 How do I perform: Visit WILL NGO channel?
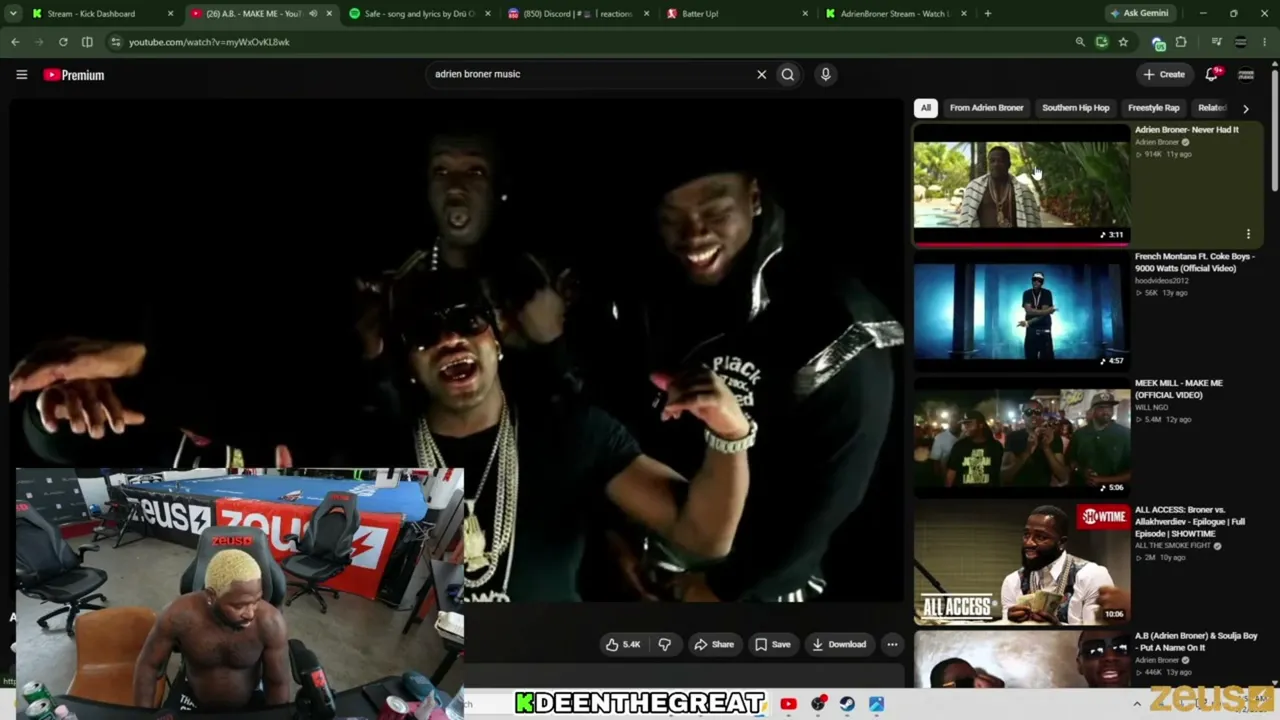click(x=1151, y=408)
